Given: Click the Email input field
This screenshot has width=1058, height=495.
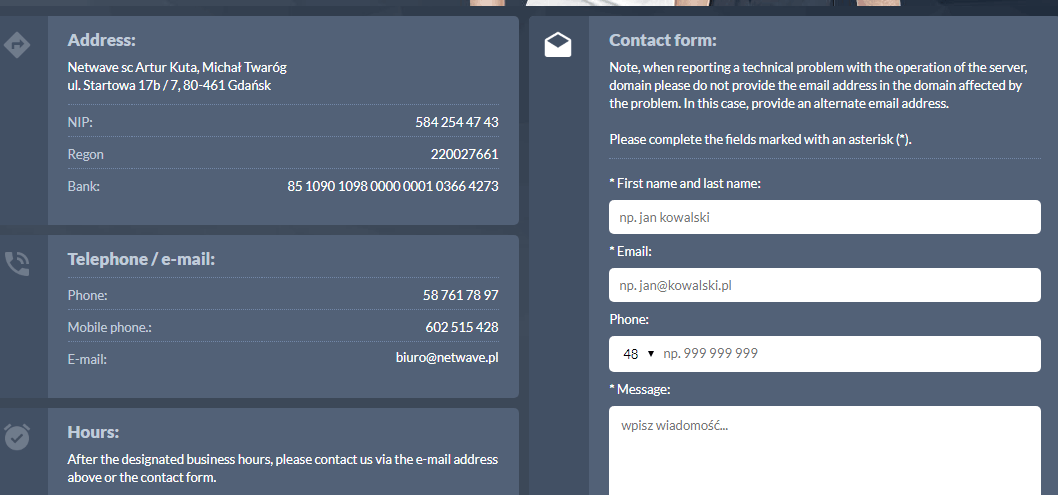Looking at the screenshot, I should tap(825, 285).
